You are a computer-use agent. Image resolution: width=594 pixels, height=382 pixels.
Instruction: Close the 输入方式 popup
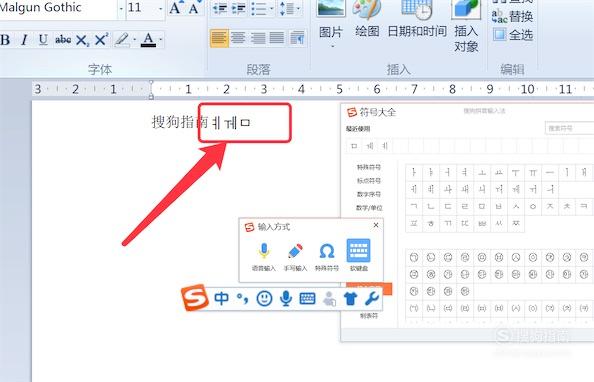coord(376,225)
